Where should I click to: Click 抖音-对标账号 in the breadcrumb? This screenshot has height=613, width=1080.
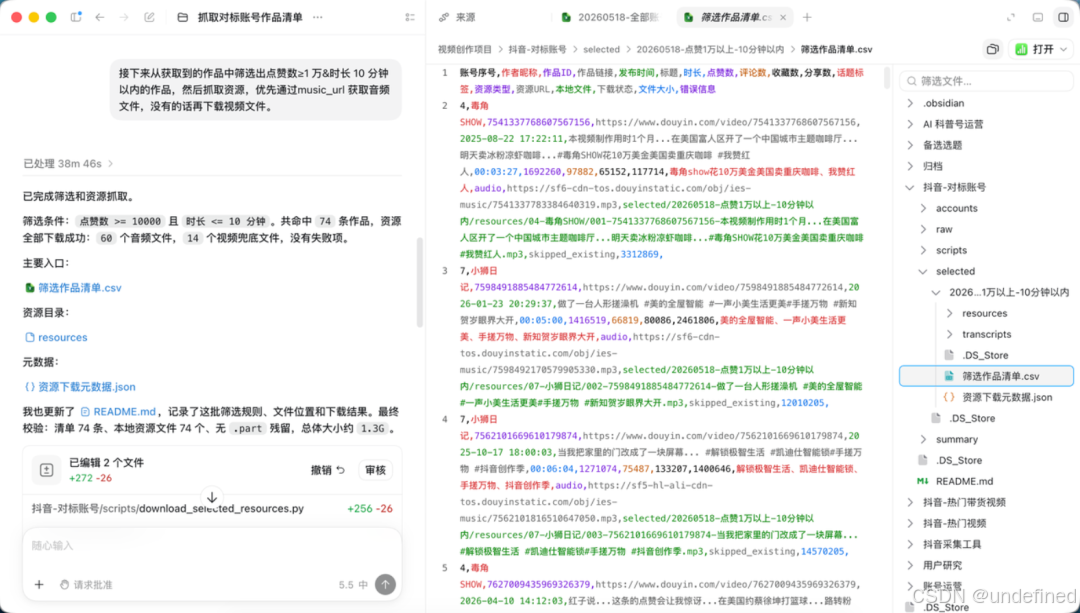537,49
